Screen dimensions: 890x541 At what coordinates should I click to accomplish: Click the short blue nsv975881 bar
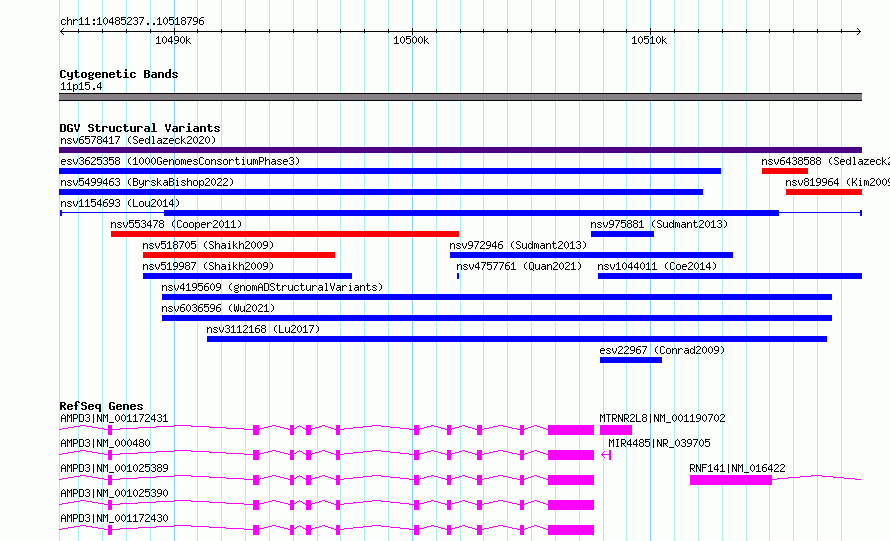[x=623, y=234]
